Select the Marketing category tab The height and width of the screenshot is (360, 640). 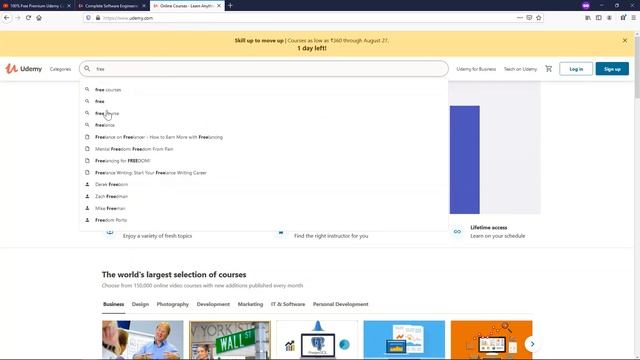click(x=250, y=304)
